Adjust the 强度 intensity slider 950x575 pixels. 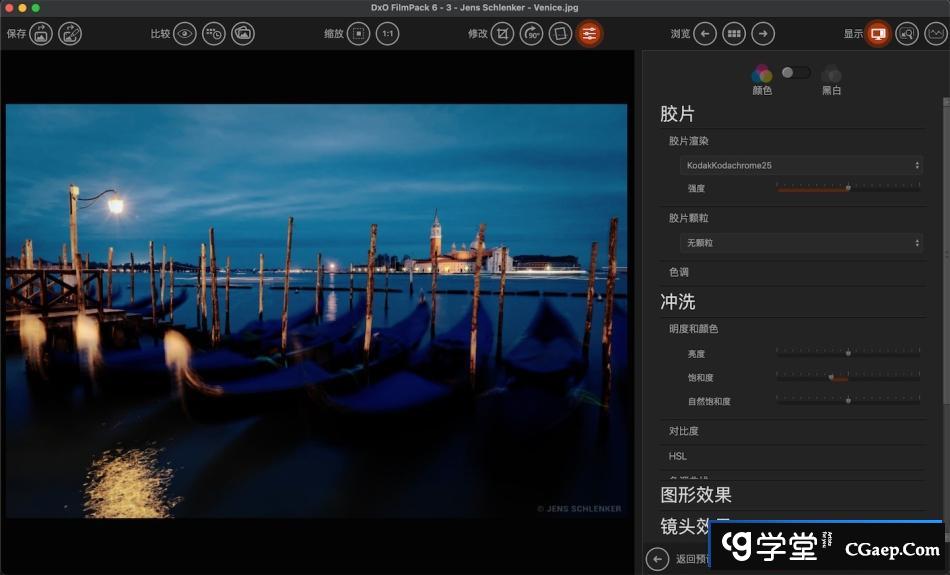pyautogui.click(x=848, y=188)
